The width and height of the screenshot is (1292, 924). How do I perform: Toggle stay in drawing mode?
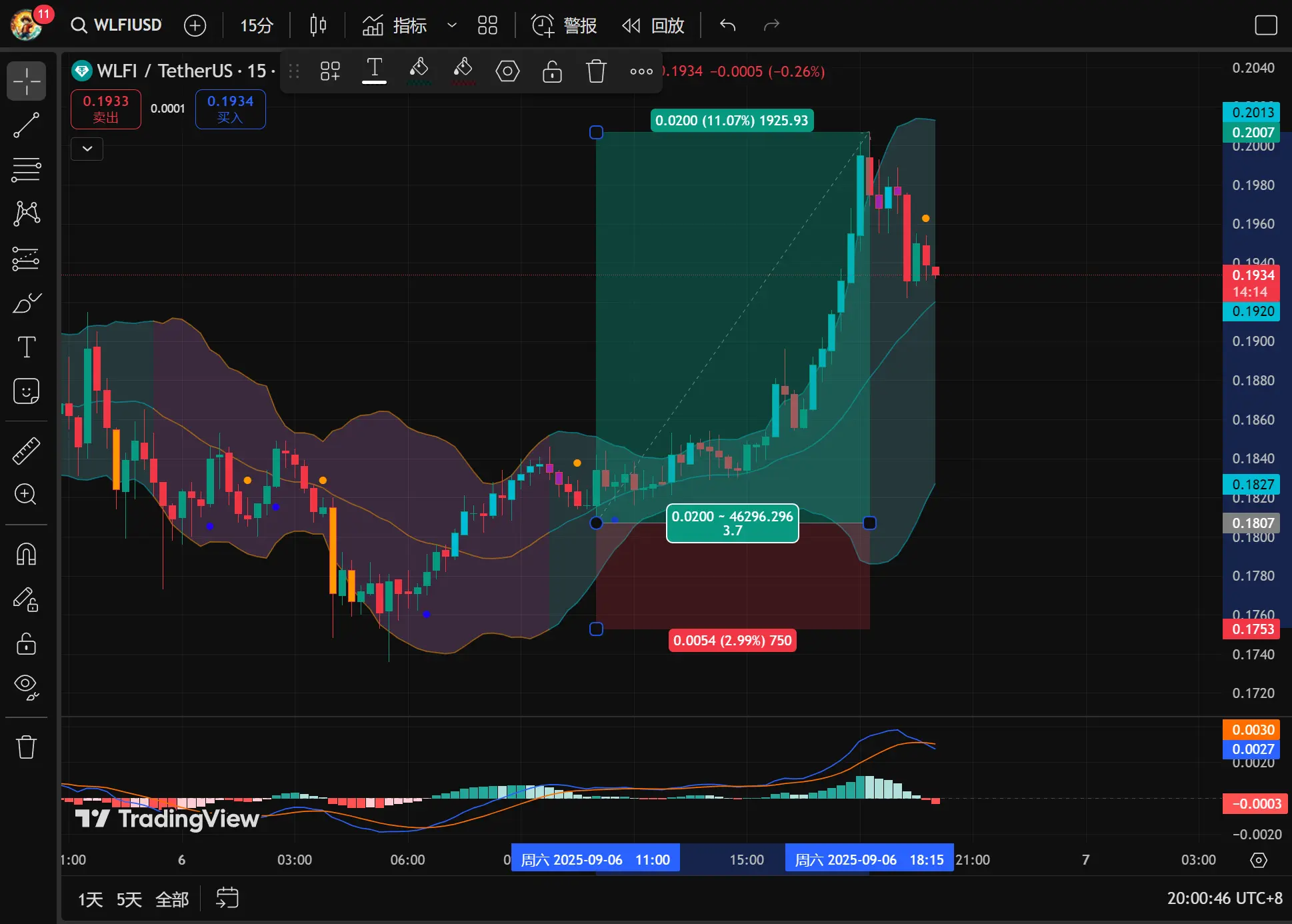pos(26,599)
